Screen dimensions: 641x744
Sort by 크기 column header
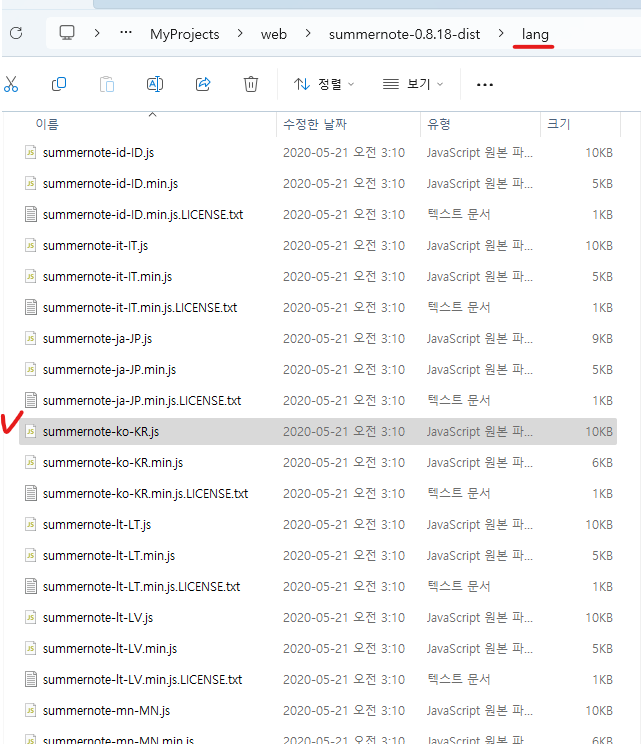[558, 124]
